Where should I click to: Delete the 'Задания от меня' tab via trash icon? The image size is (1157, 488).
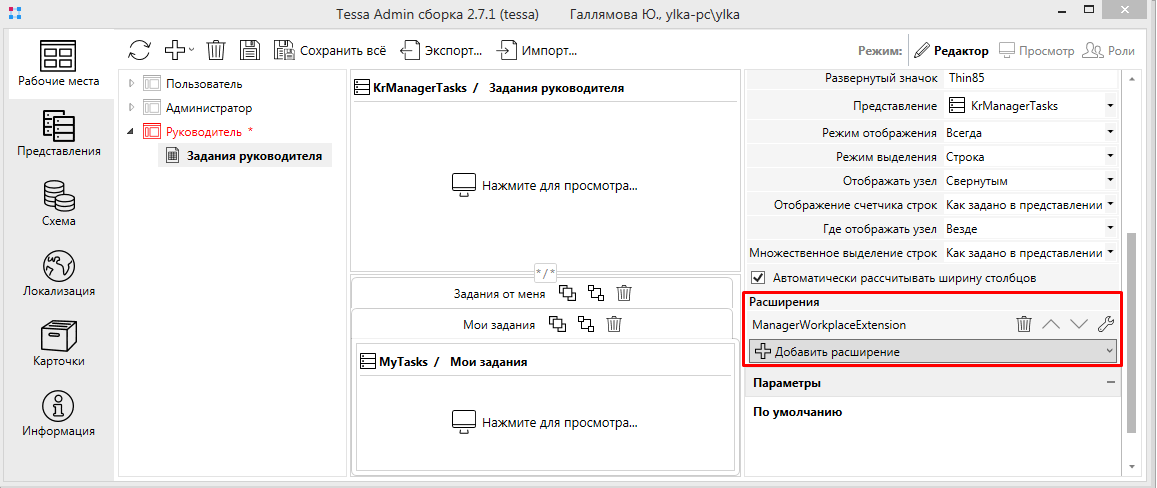pyautogui.click(x=624, y=293)
